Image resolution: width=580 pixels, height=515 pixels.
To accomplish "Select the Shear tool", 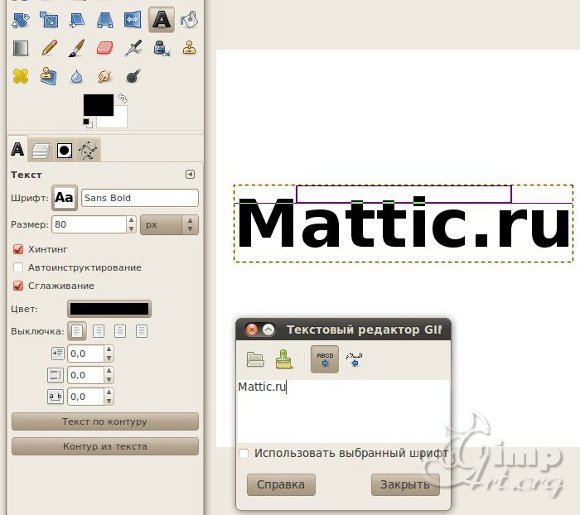I will (x=77, y=20).
